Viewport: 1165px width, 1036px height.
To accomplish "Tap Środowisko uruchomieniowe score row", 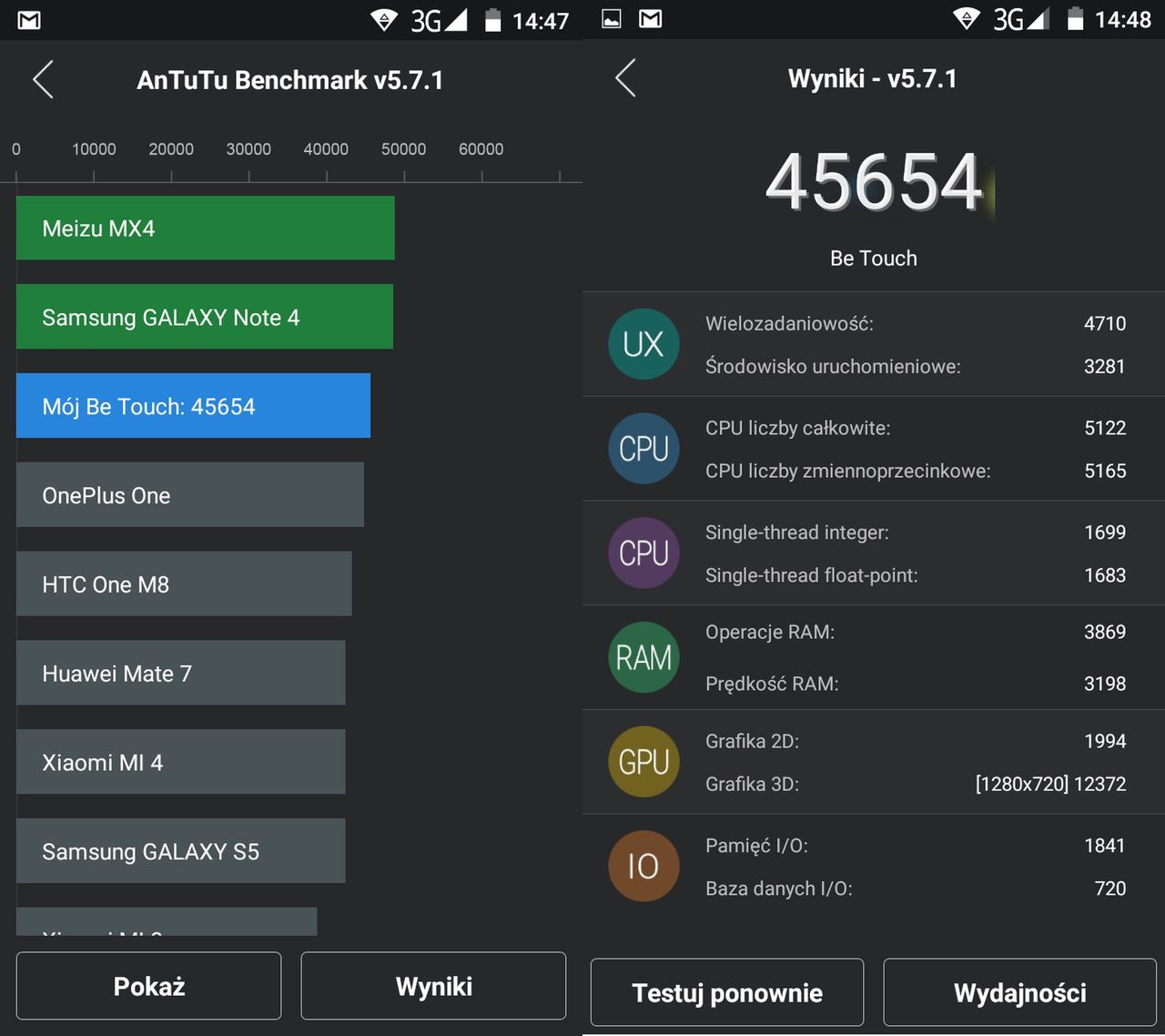I will (x=916, y=366).
